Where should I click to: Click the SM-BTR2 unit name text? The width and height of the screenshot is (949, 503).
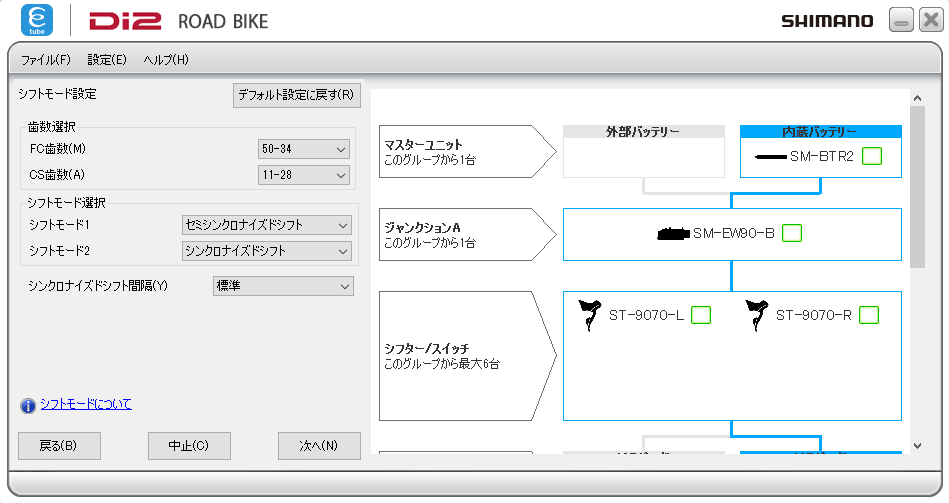coord(822,156)
